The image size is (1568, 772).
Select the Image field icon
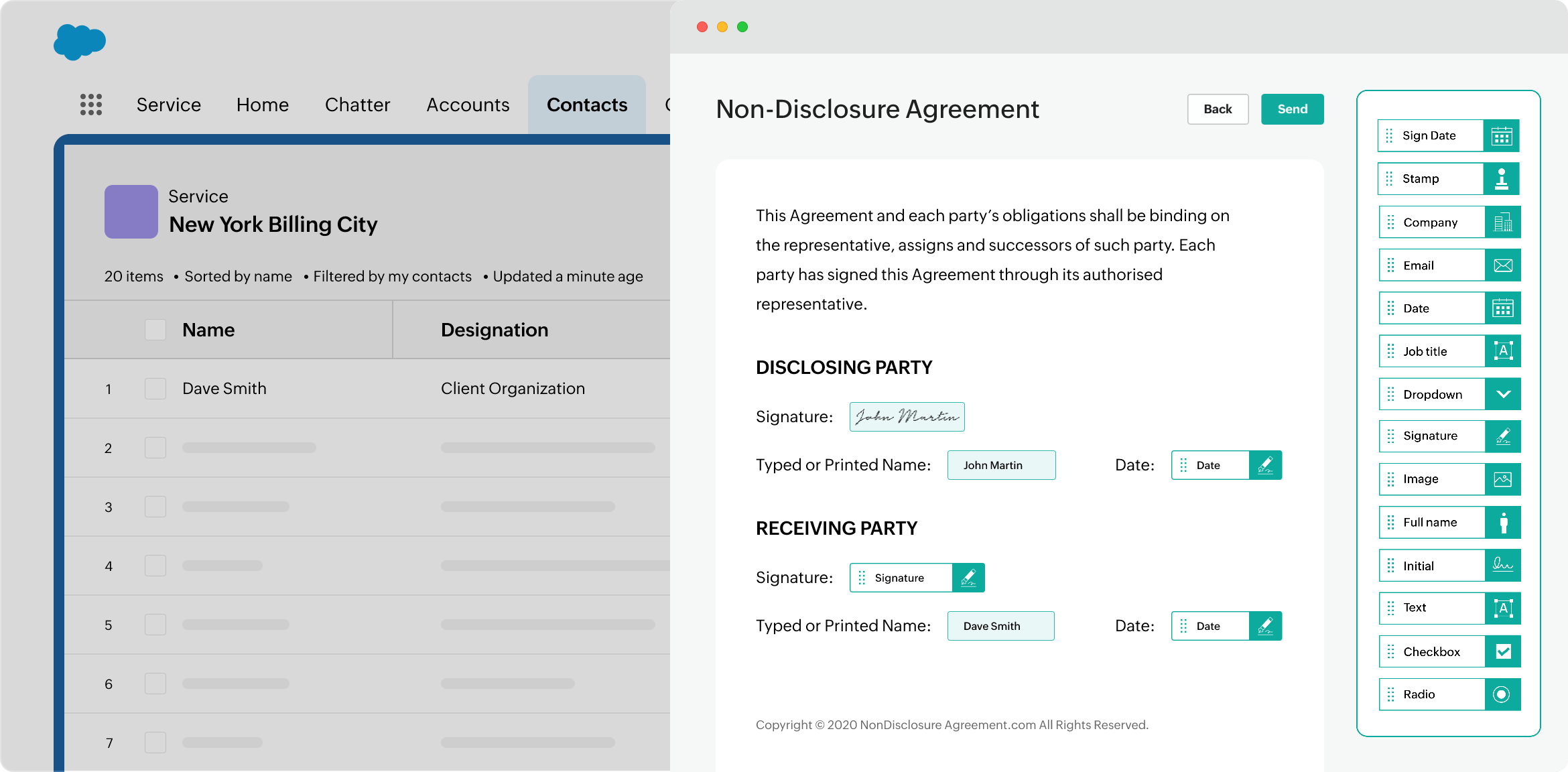pyautogui.click(x=1503, y=479)
